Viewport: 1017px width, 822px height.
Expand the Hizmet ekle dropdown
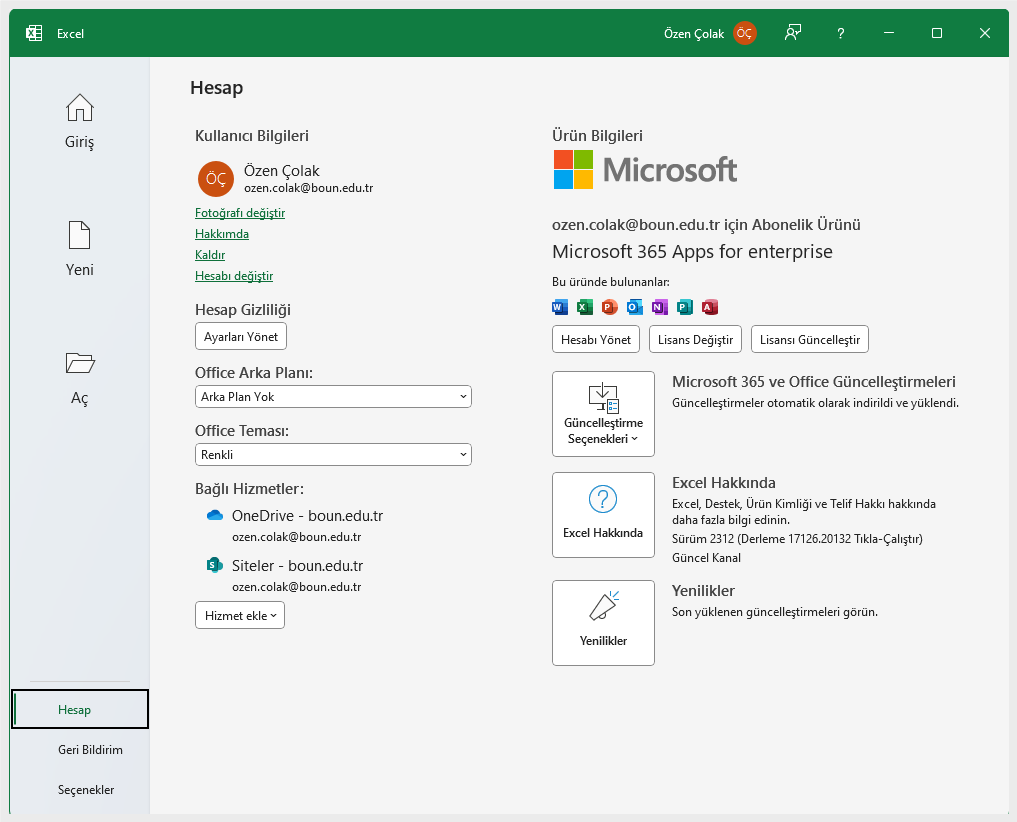coord(240,615)
